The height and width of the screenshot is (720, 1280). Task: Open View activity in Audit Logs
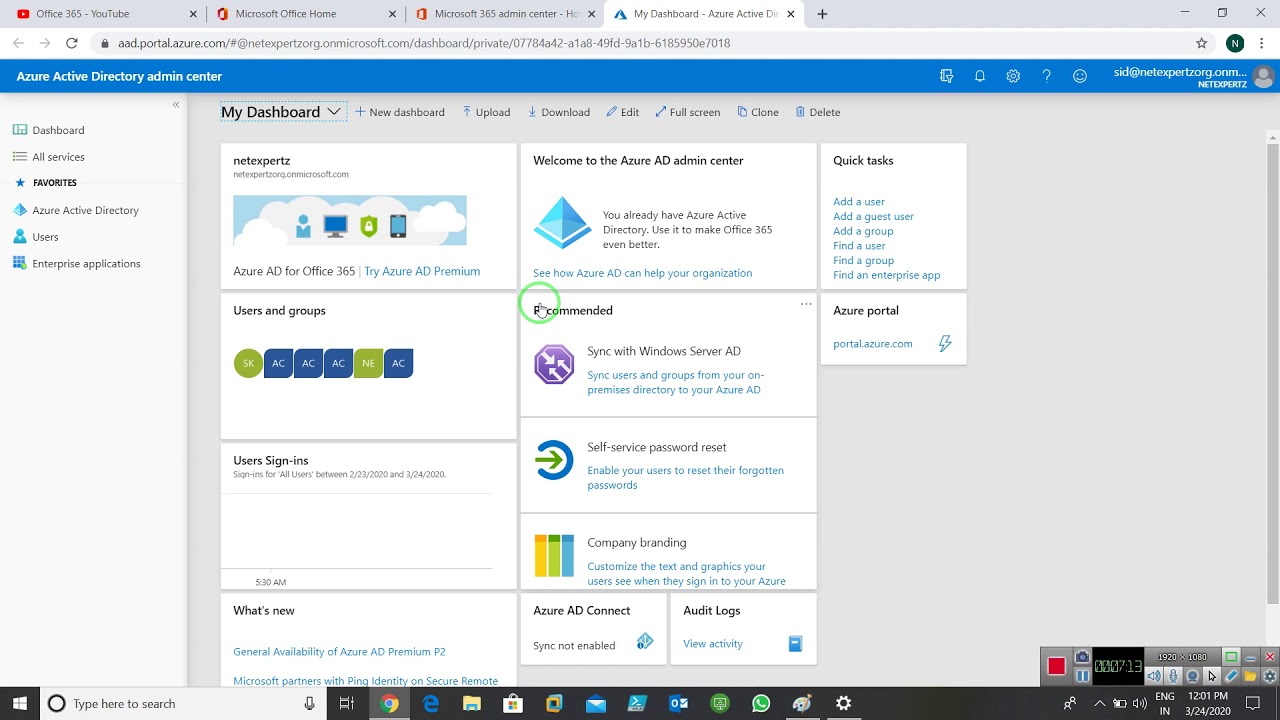[712, 644]
